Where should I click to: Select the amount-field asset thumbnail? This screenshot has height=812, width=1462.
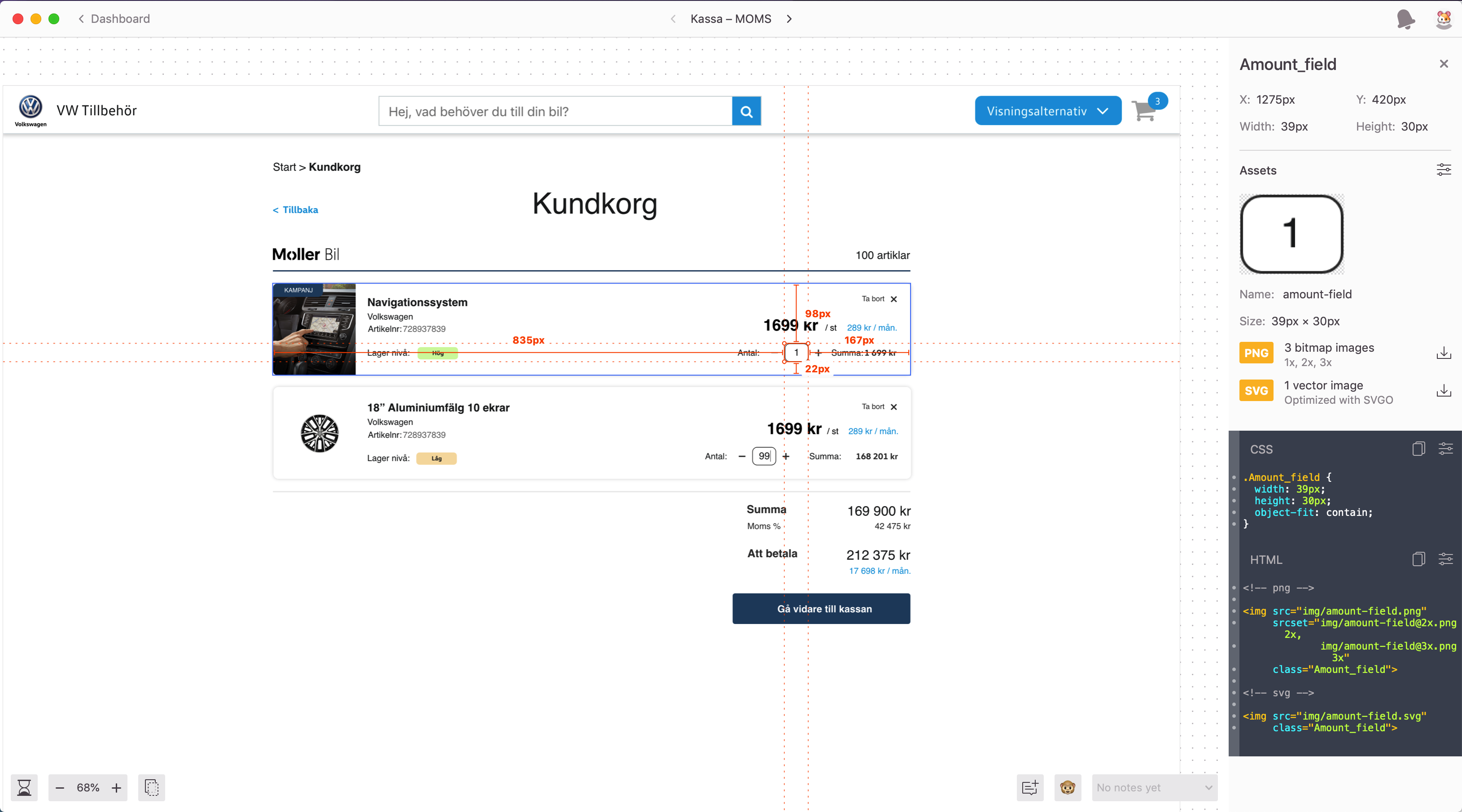point(1292,234)
